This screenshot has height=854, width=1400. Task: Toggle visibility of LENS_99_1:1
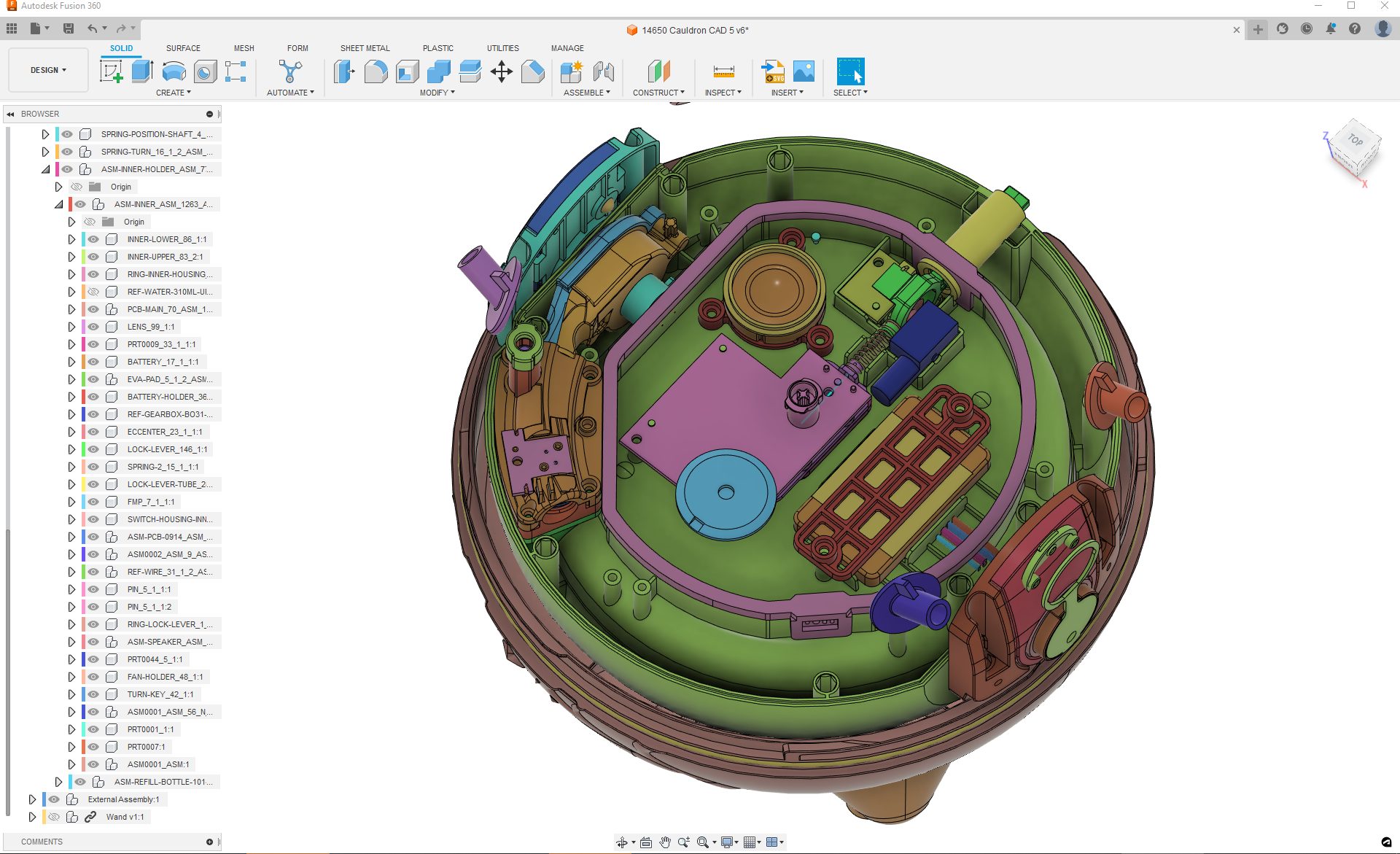coord(93,327)
